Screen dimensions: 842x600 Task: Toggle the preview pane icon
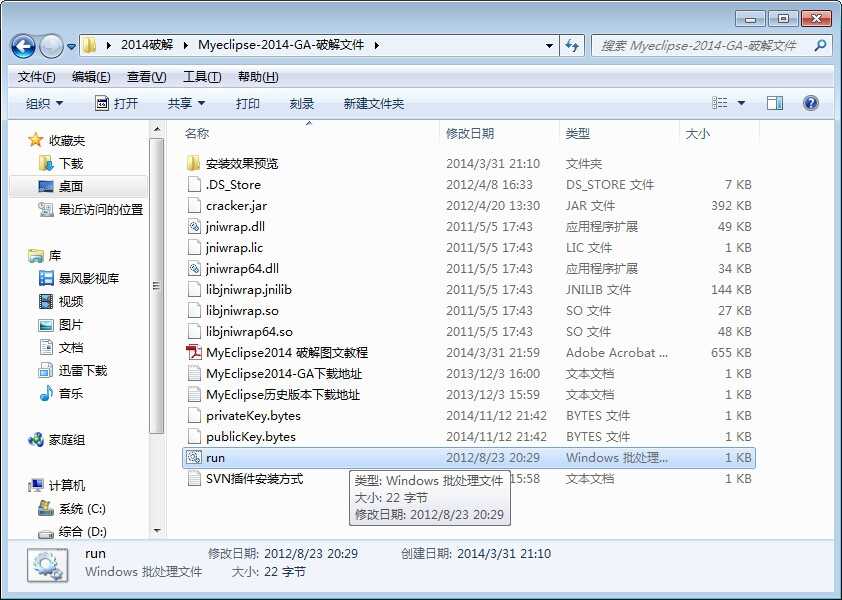(775, 103)
